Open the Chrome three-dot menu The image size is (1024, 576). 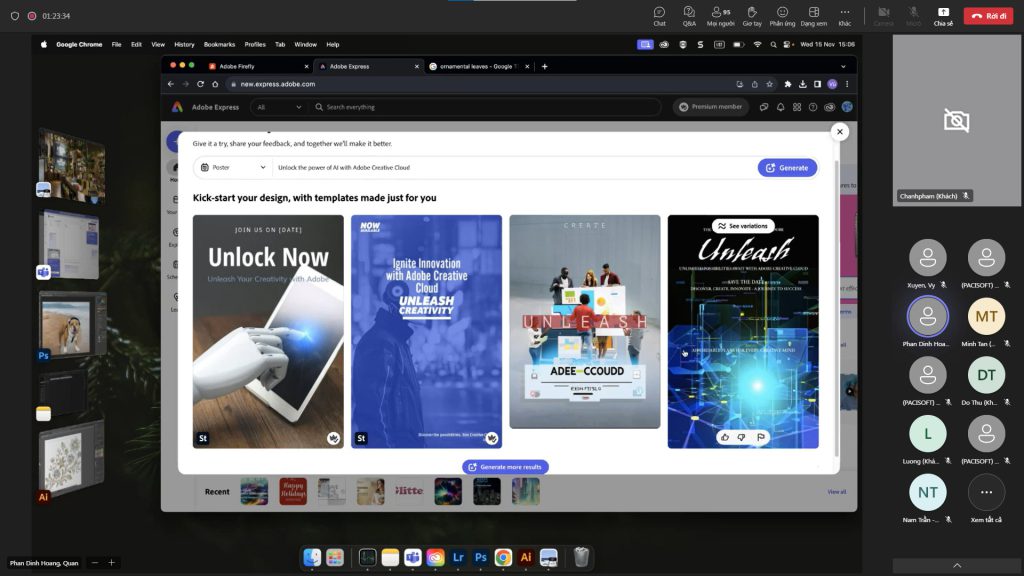click(847, 84)
